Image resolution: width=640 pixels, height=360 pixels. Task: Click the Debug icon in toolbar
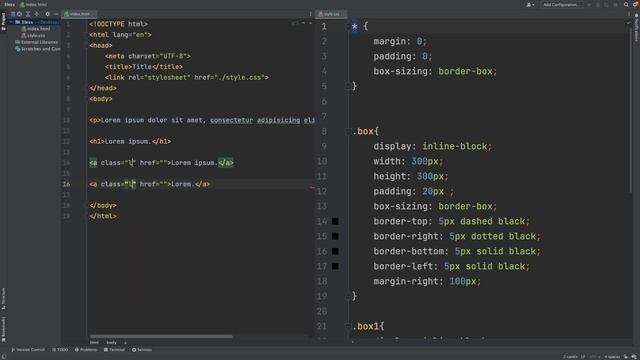[598, 4]
